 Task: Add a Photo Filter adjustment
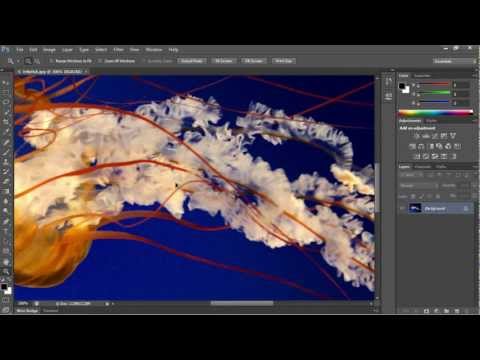coord(439,146)
